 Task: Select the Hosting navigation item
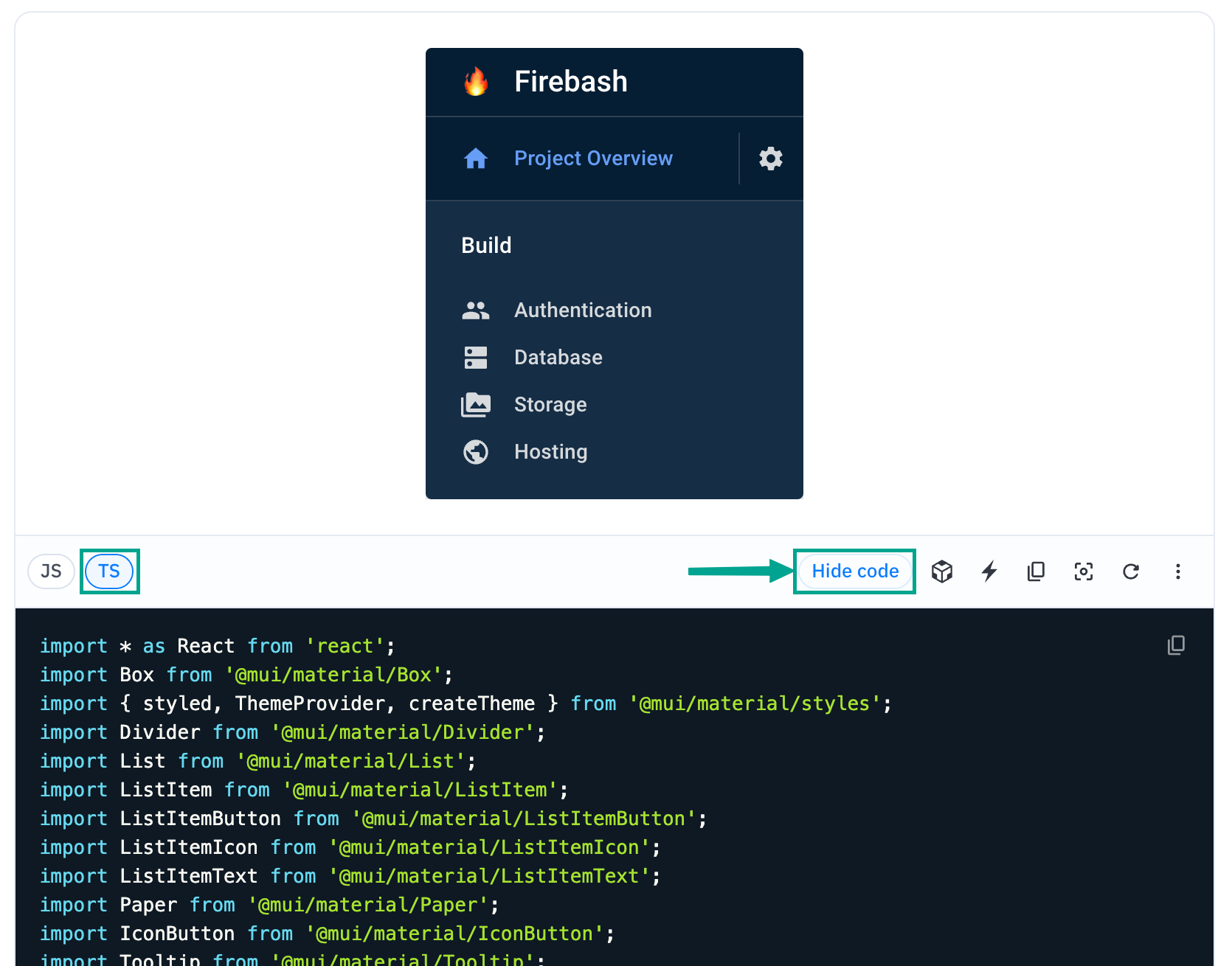pos(550,451)
